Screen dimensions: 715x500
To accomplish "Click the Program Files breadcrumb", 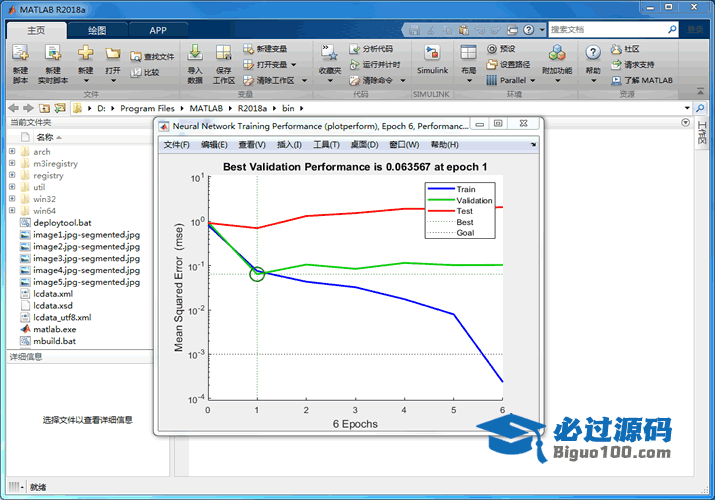I will pos(147,108).
